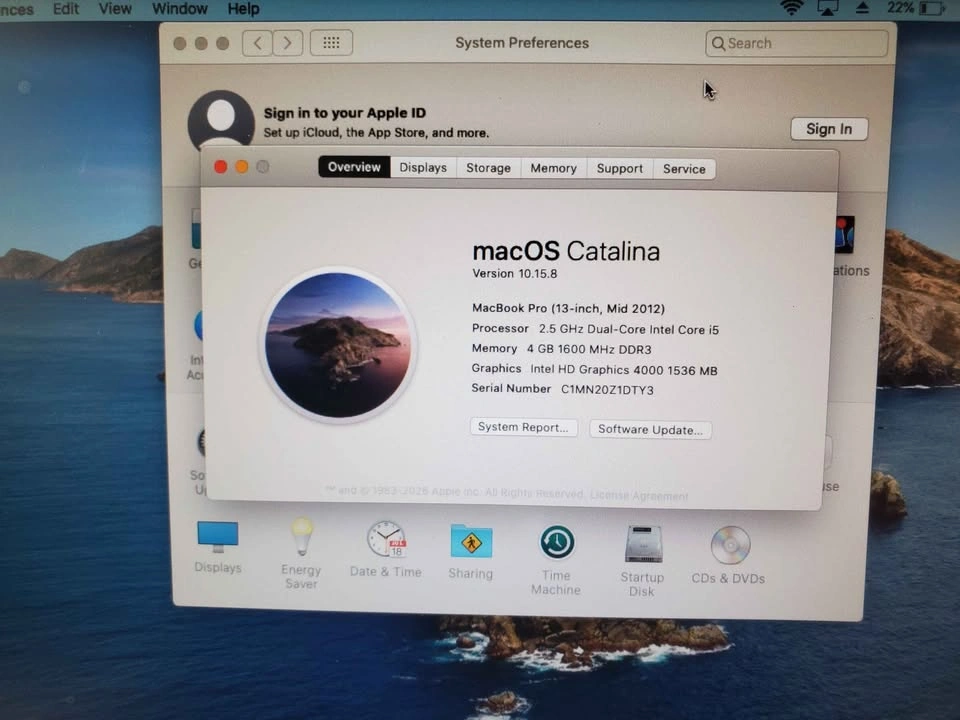Click the macOS Catalina island image

tap(339, 345)
